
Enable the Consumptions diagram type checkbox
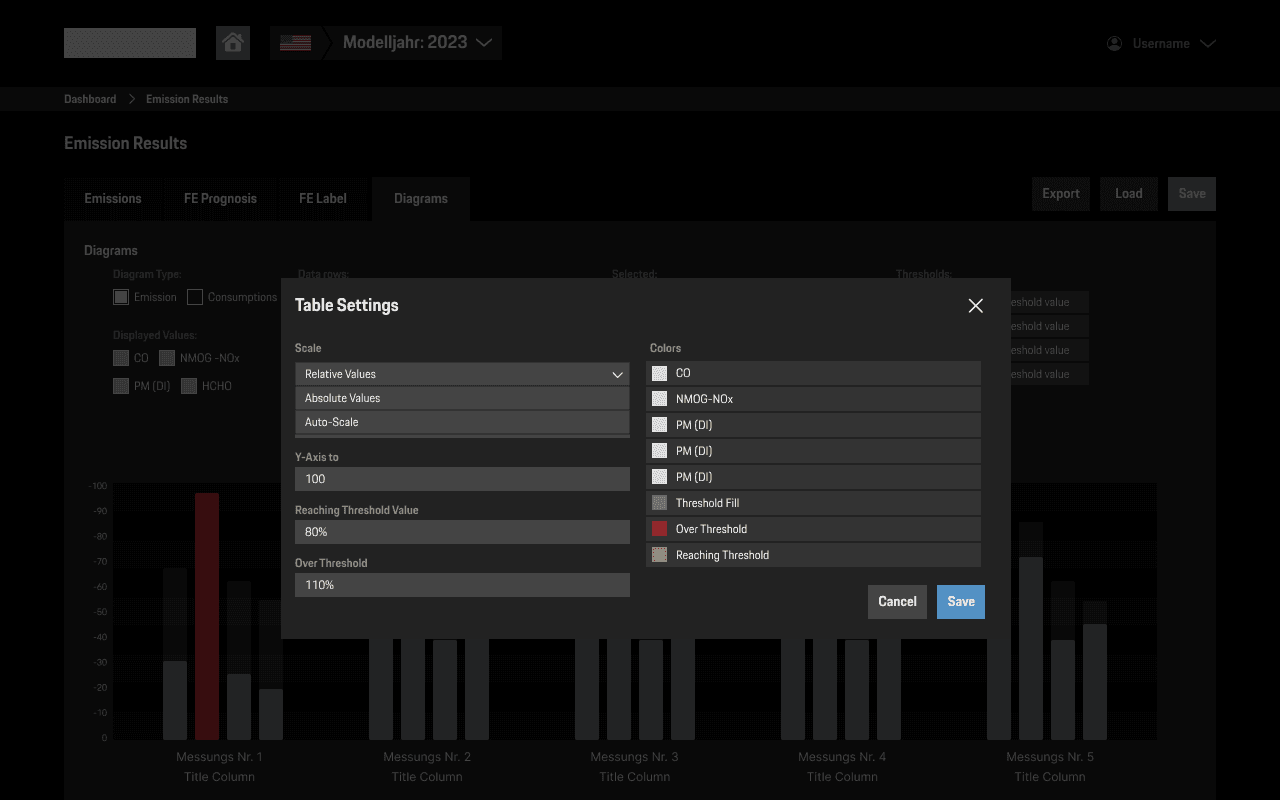click(x=195, y=296)
